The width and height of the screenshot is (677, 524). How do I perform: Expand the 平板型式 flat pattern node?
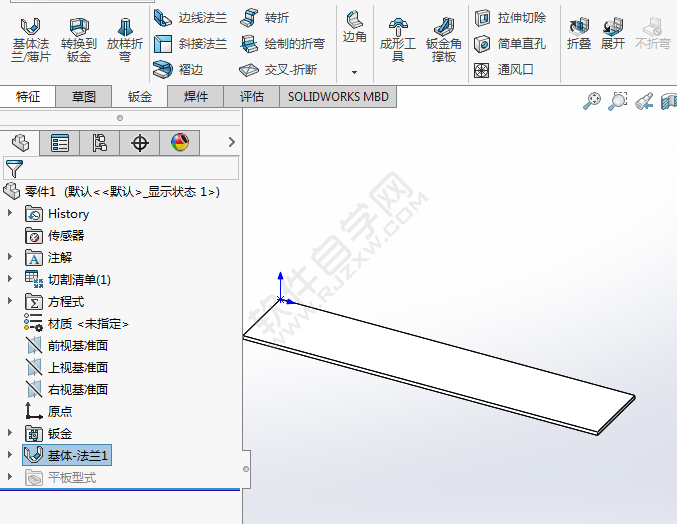pos(10,477)
